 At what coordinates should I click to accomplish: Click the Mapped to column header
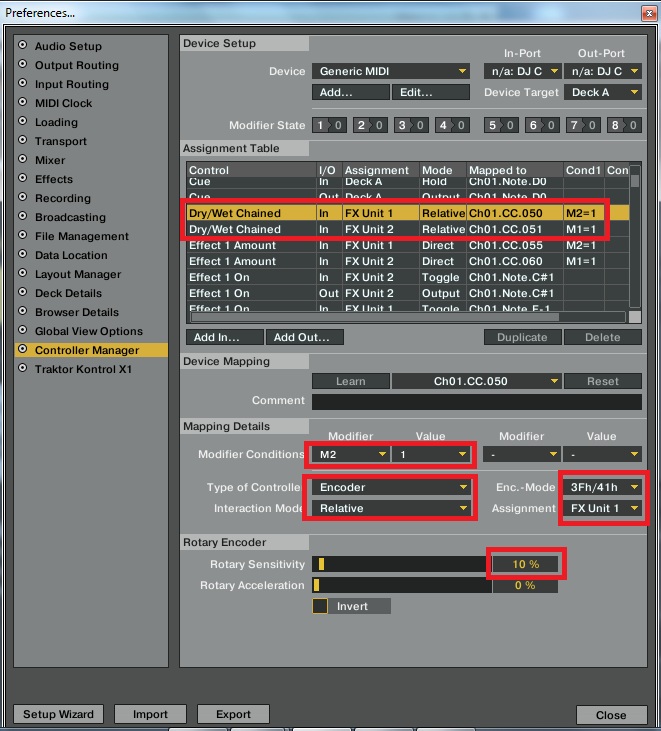[x=515, y=170]
